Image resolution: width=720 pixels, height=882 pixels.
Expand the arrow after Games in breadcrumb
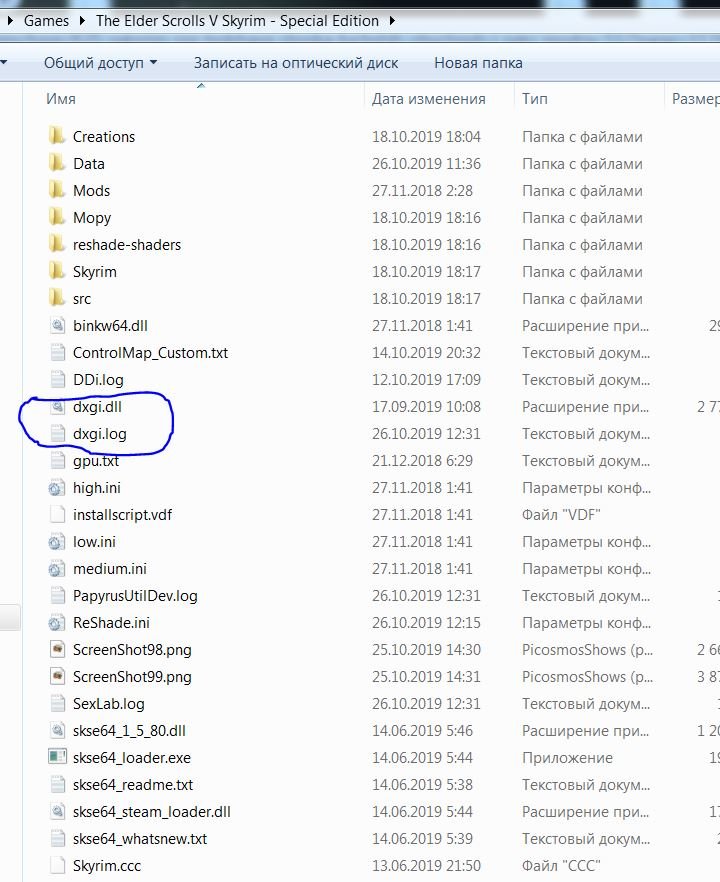[82, 20]
